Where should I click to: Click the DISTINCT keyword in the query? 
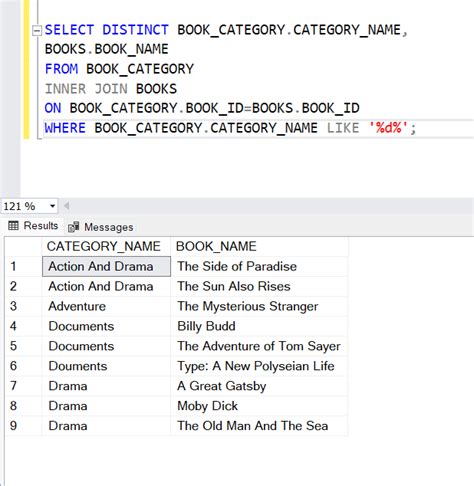tap(135, 30)
